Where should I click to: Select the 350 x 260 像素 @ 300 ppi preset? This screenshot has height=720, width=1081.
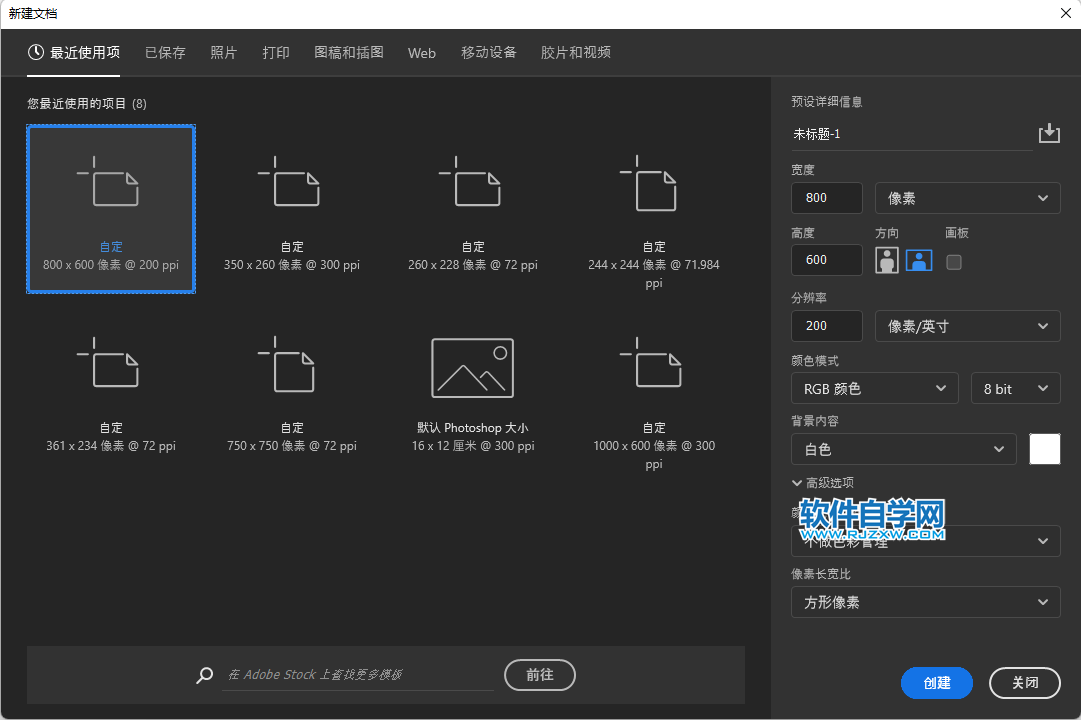(x=292, y=209)
